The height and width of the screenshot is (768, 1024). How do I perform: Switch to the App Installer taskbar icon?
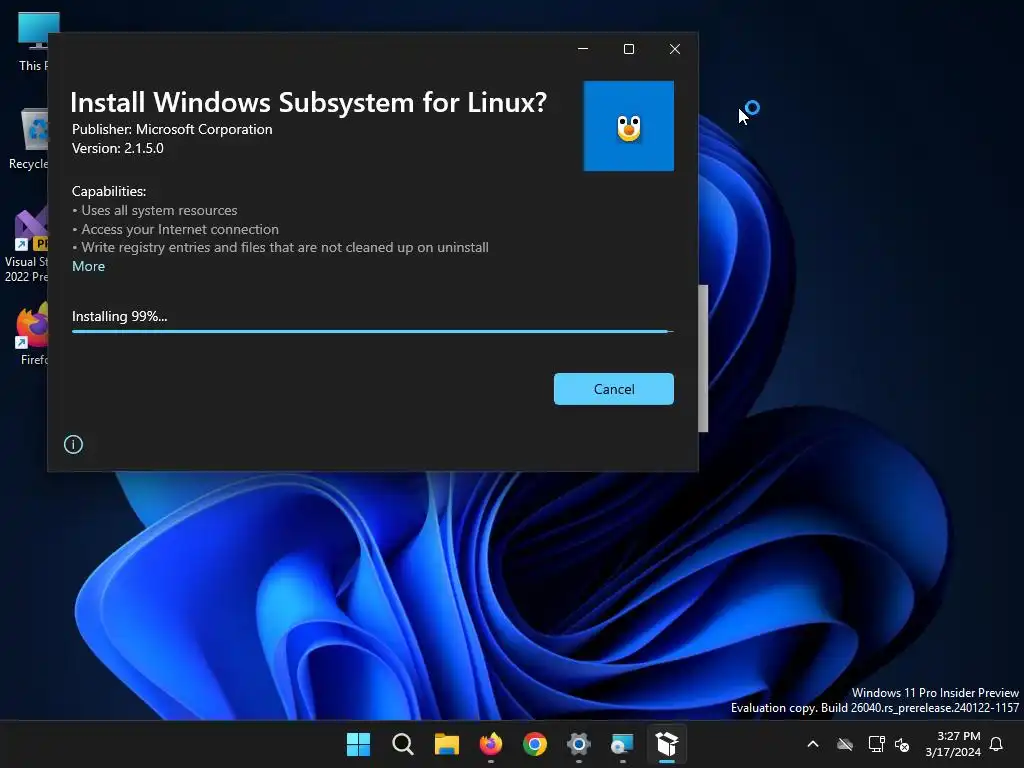point(667,744)
